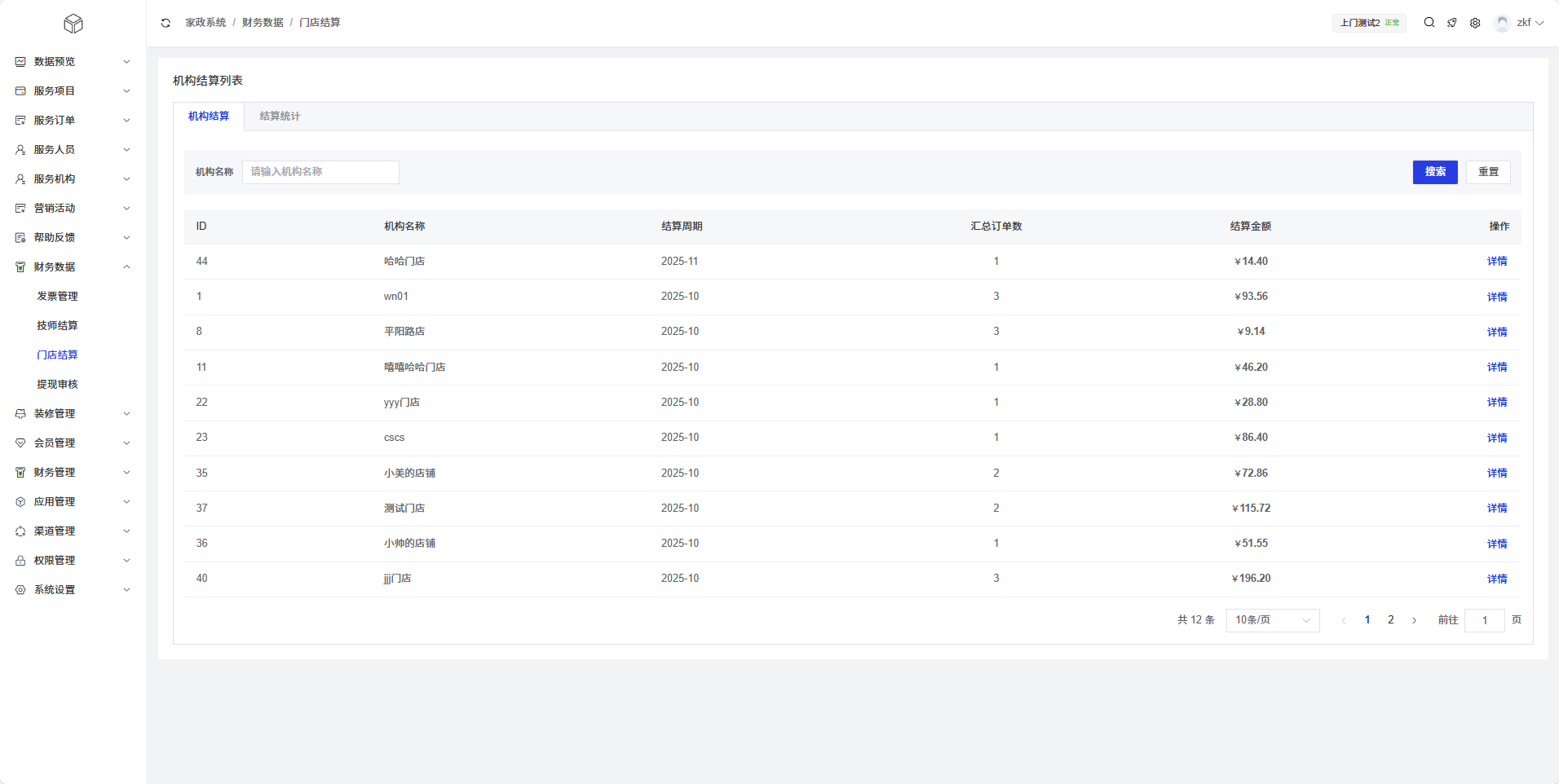Open the 10条/页 page size dropdown
Viewport: 1559px width, 784px height.
tap(1273, 620)
